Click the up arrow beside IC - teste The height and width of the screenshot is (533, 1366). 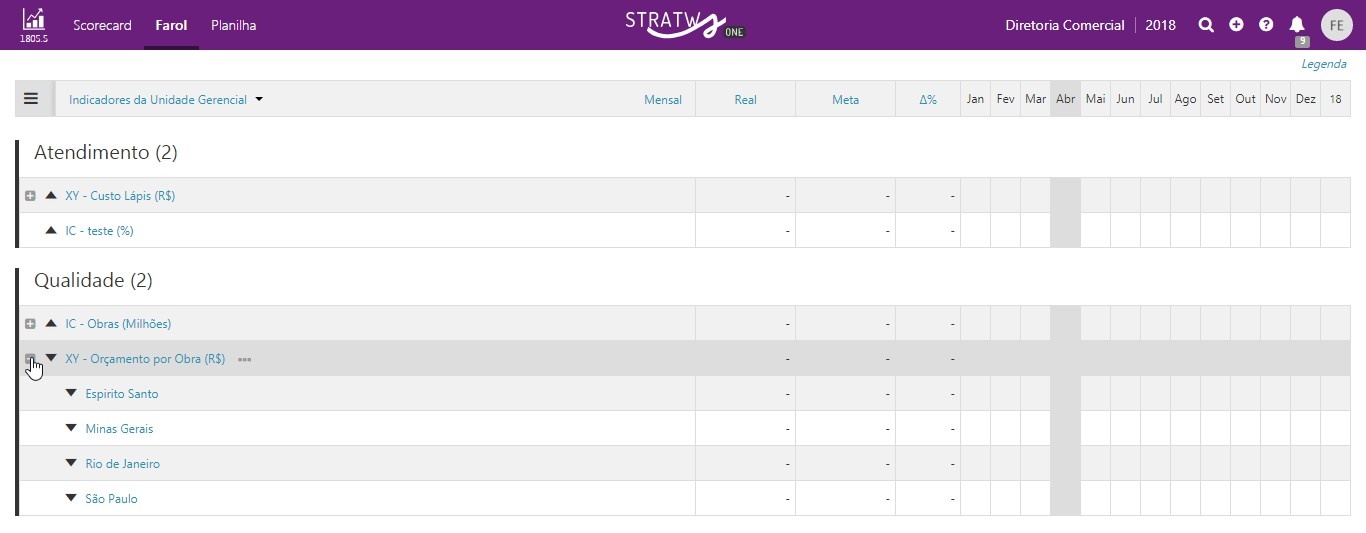51,230
